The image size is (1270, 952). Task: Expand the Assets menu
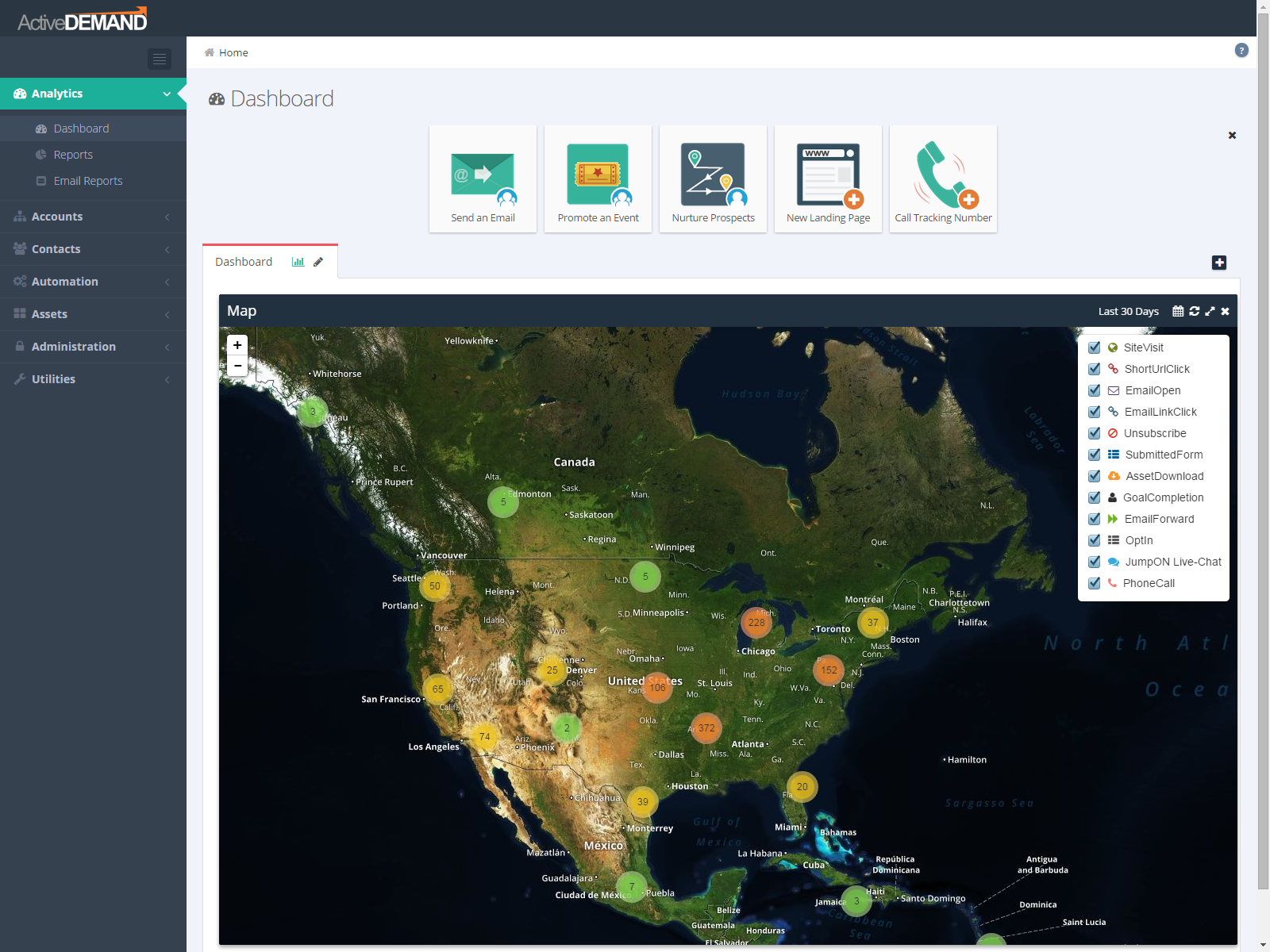[93, 314]
